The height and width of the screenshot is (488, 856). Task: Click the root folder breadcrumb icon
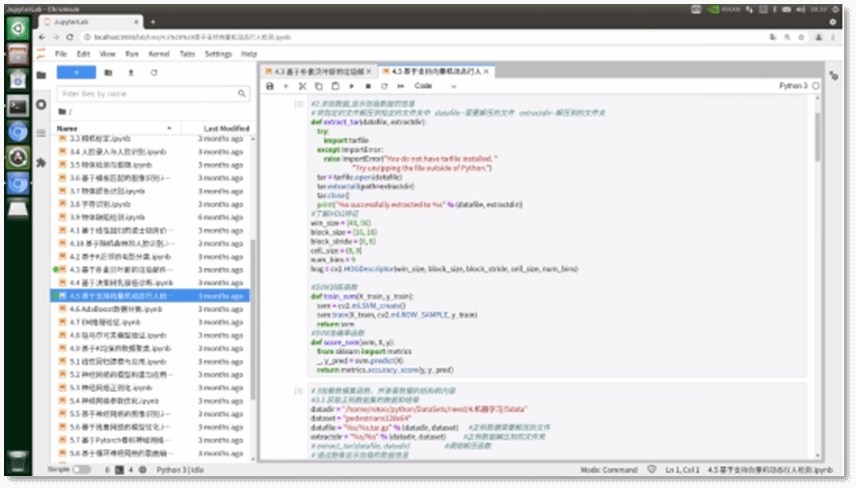click(x=62, y=112)
